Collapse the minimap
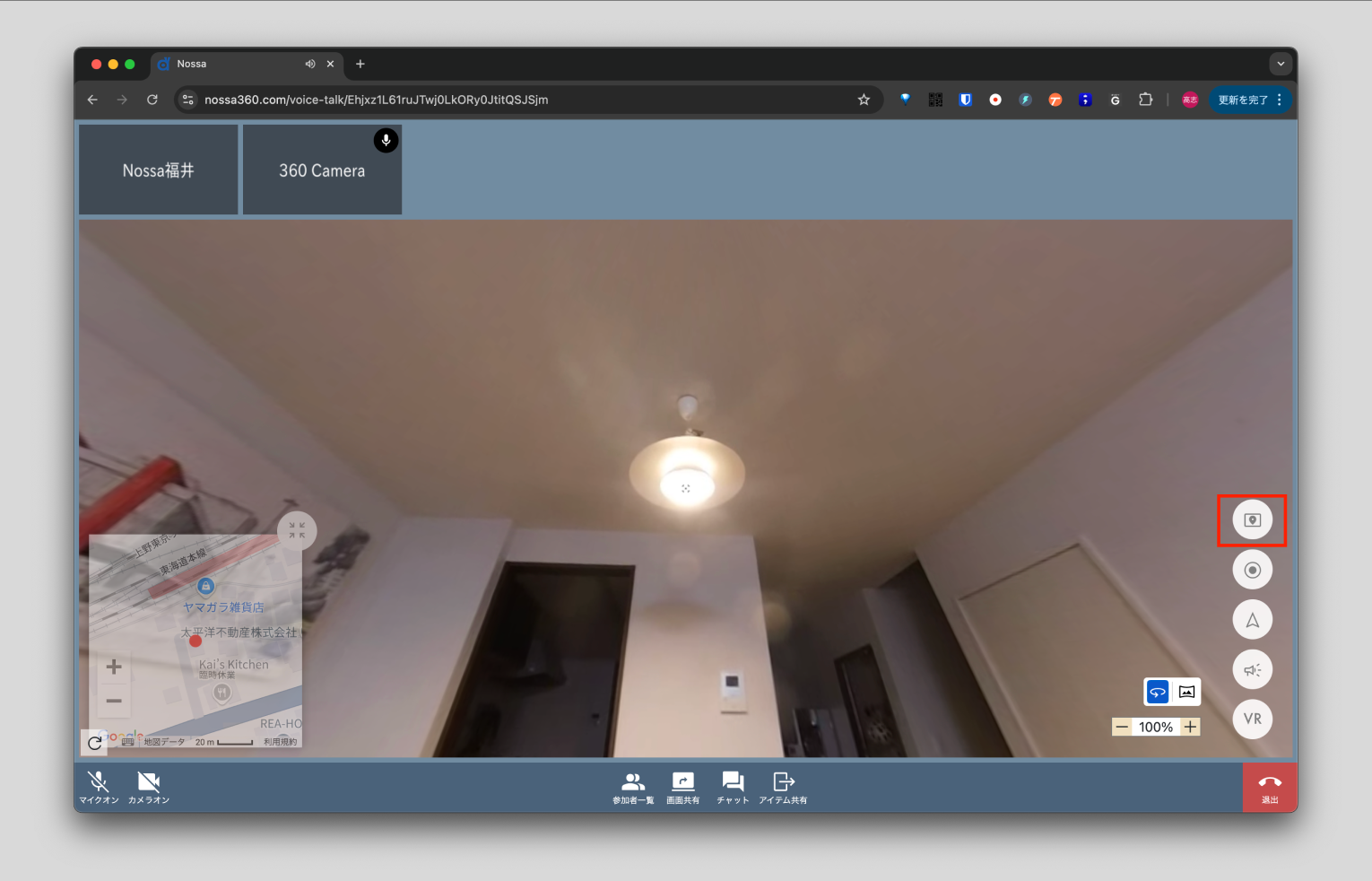The height and width of the screenshot is (881, 1372). pos(297,530)
